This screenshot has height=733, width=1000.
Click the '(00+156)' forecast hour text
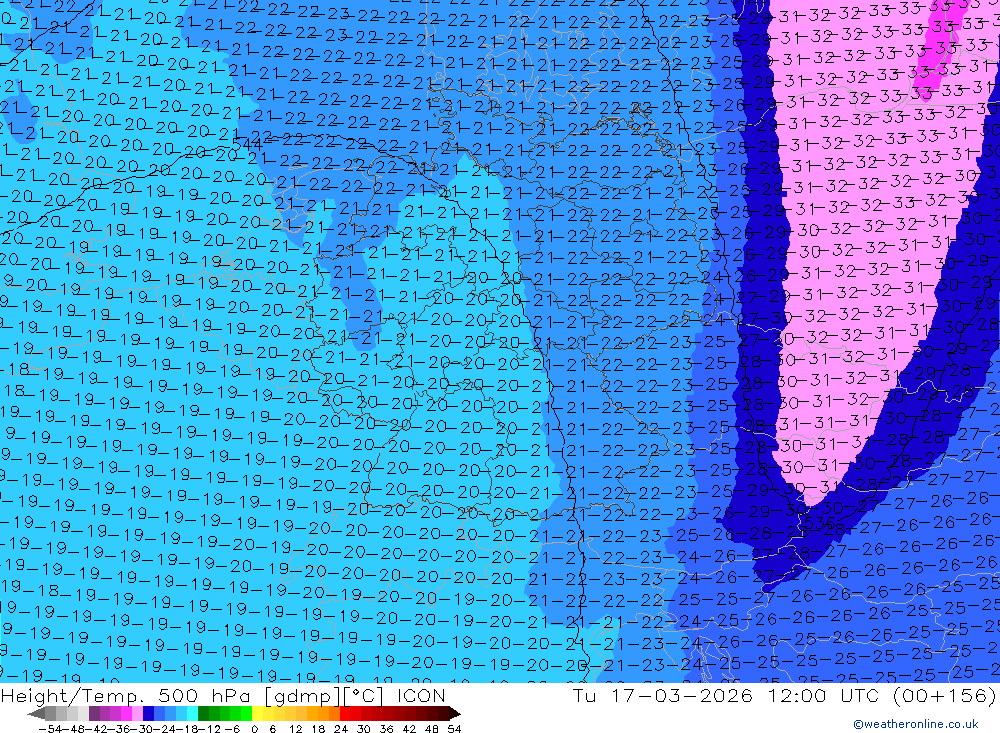945,695
